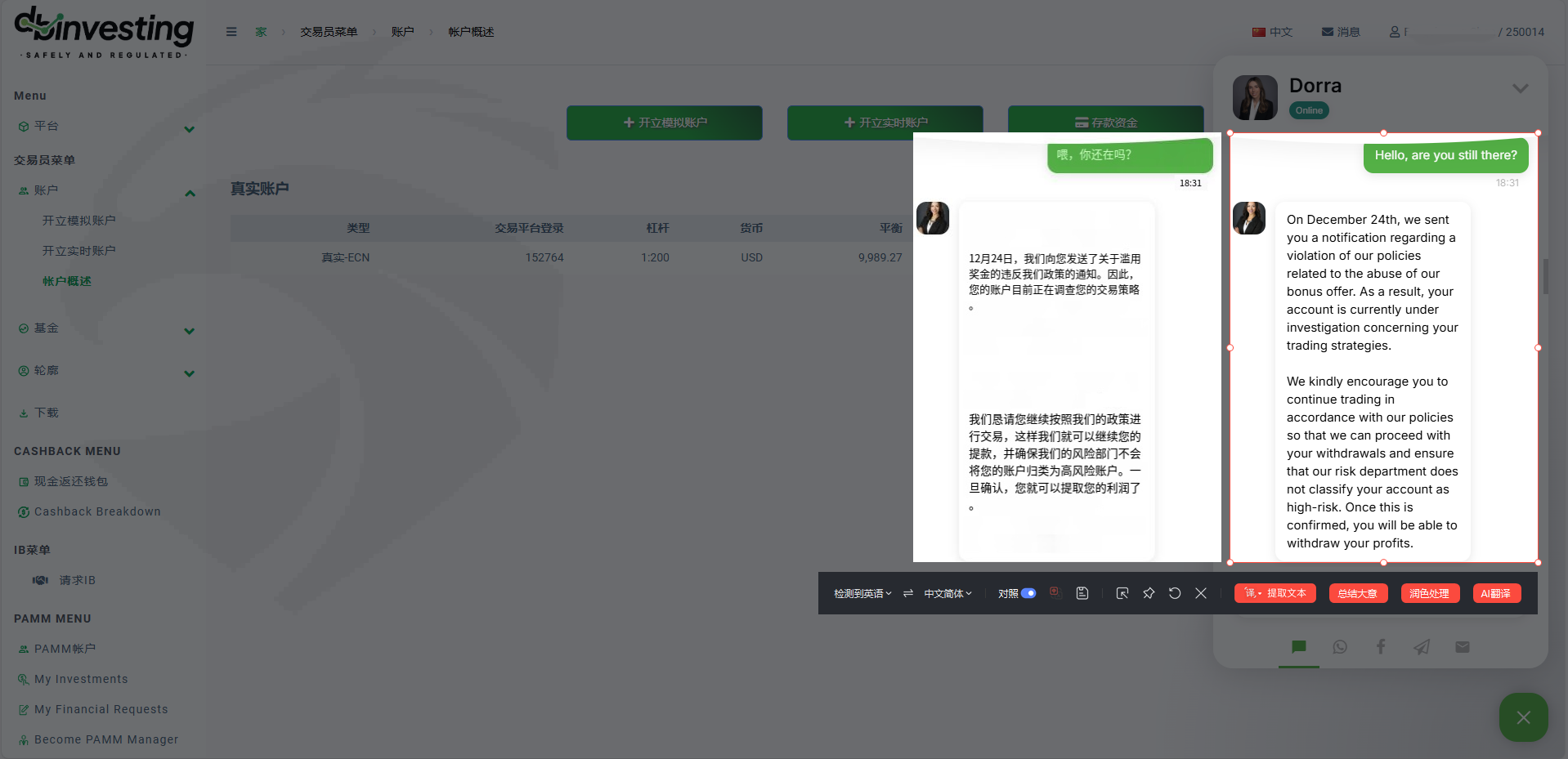This screenshot has width=1568, height=759.
Task: Open 下载 downloads in sidebar
Action: click(46, 413)
